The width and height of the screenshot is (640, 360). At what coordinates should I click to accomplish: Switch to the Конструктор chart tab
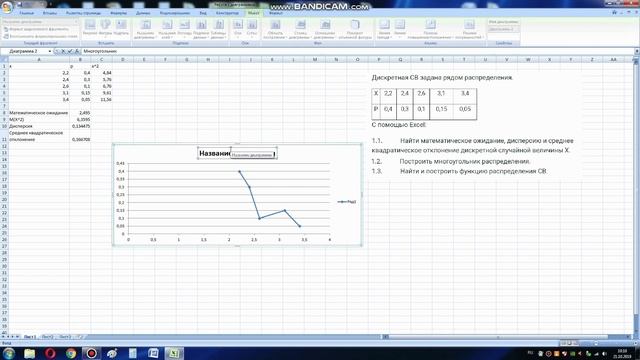point(227,13)
